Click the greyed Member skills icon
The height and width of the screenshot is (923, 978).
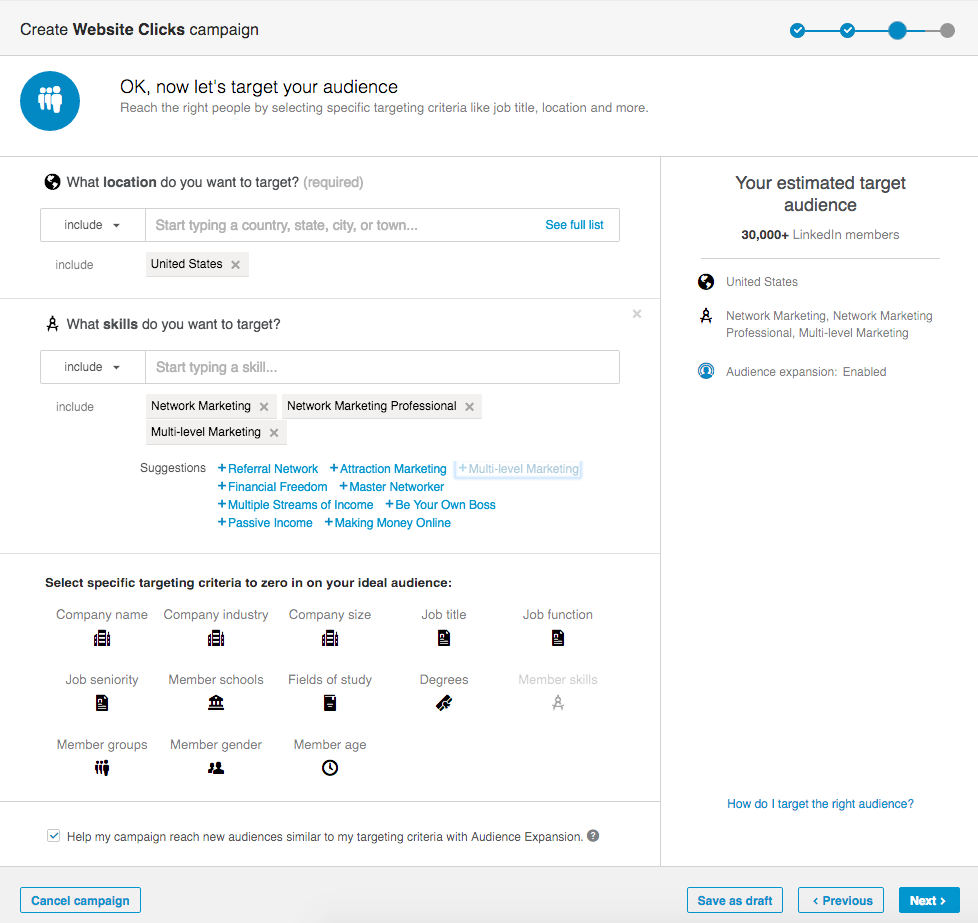click(558, 703)
